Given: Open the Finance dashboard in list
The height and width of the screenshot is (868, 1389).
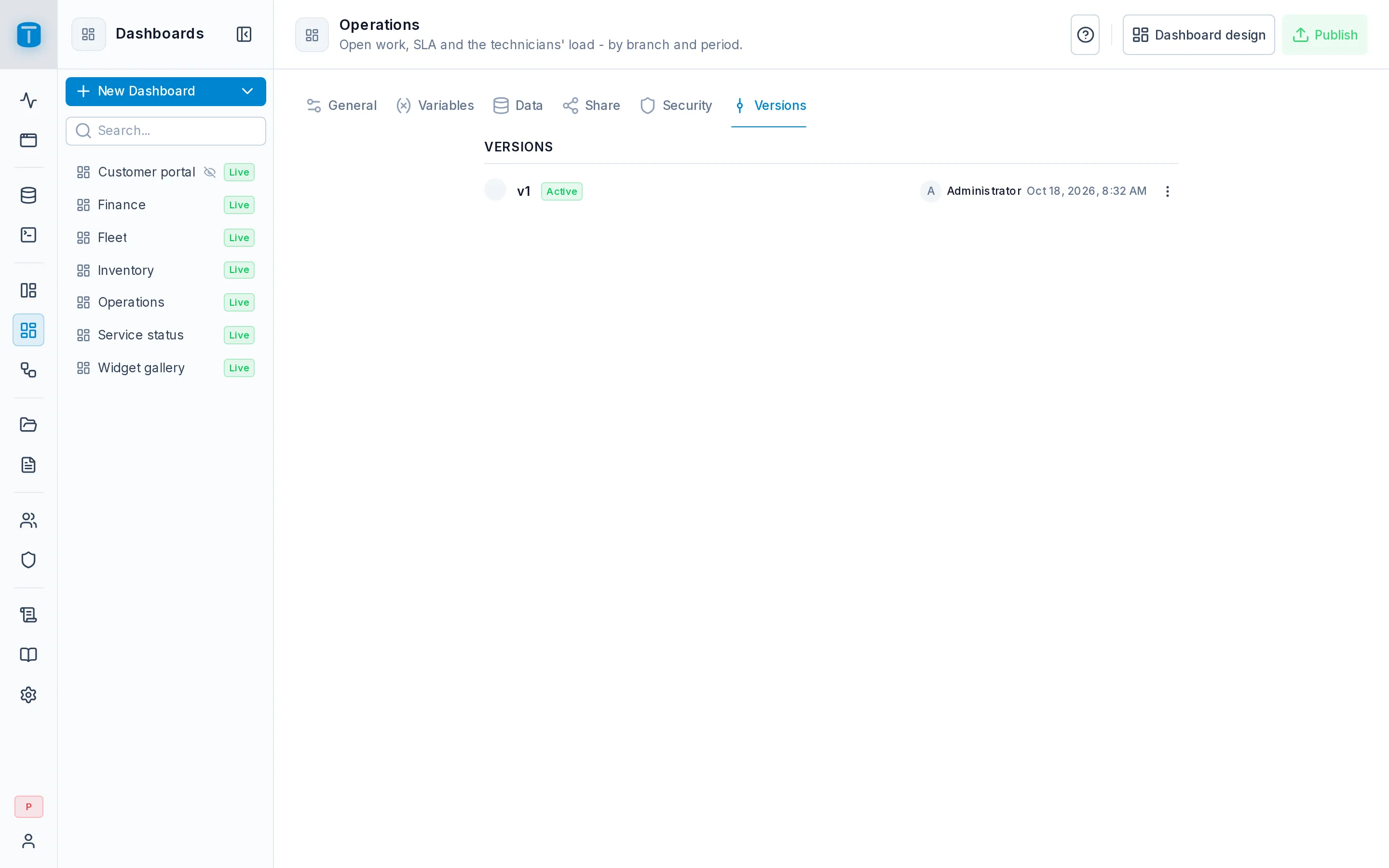Looking at the screenshot, I should click(166, 205).
